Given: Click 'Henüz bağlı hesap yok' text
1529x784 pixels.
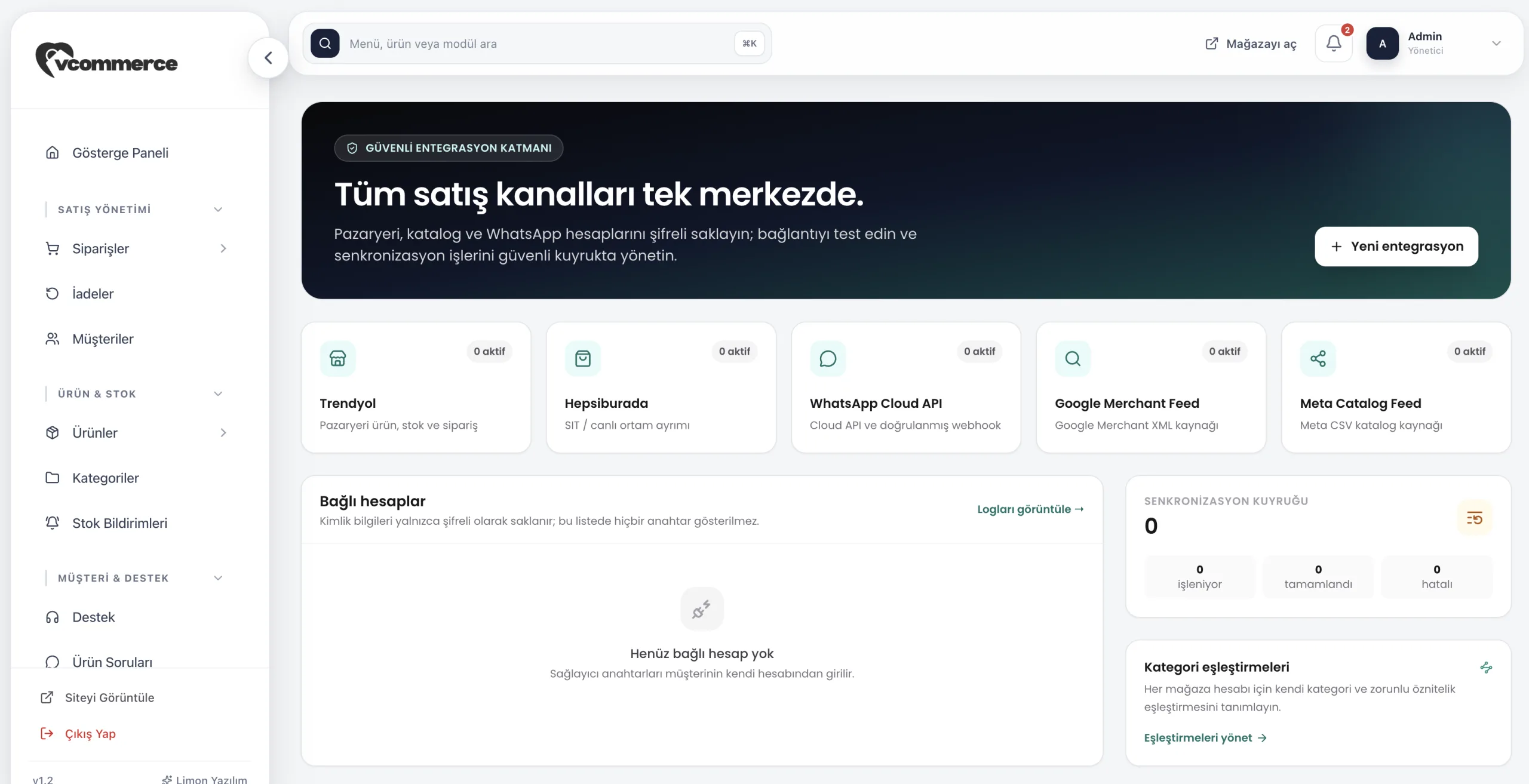Looking at the screenshot, I should (x=702, y=653).
